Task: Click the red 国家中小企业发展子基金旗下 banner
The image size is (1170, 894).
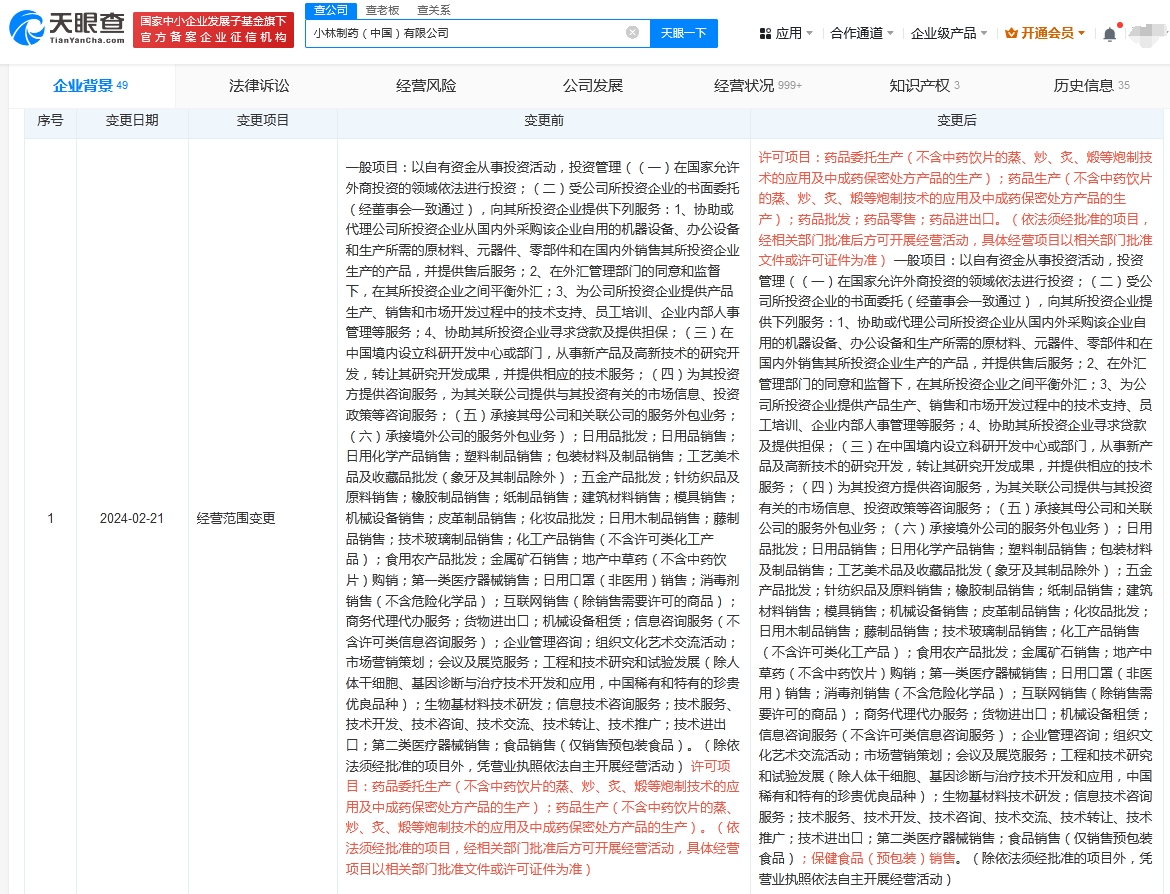Action: click(213, 29)
